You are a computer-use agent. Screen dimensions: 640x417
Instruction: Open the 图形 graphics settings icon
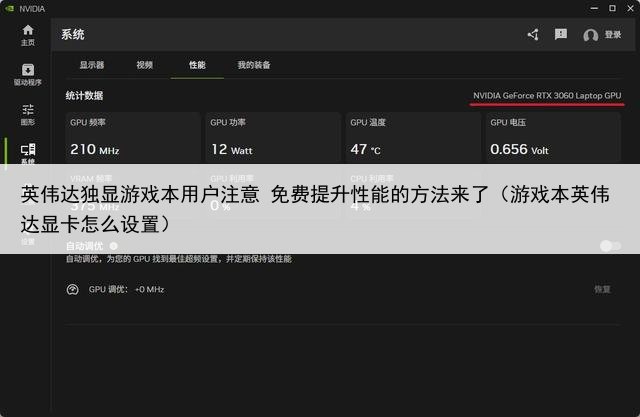[x=27, y=110]
